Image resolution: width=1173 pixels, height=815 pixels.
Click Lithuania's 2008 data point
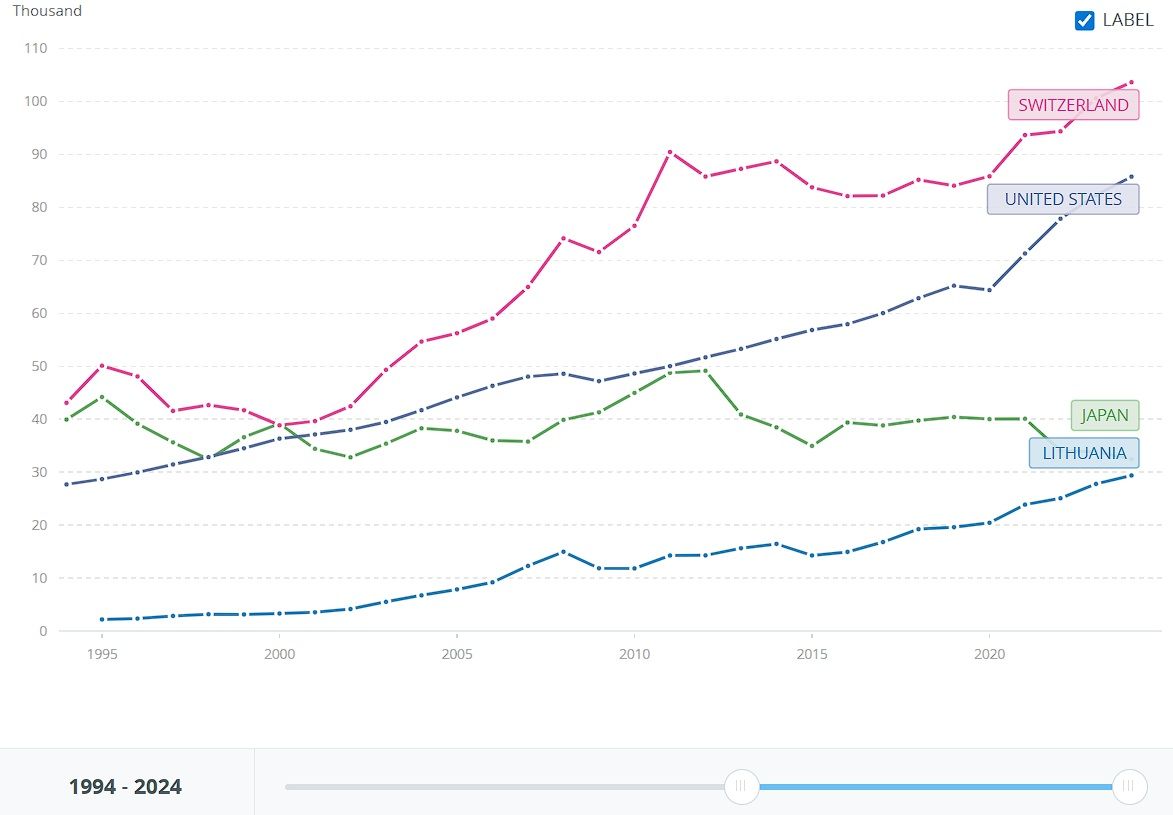(x=563, y=552)
